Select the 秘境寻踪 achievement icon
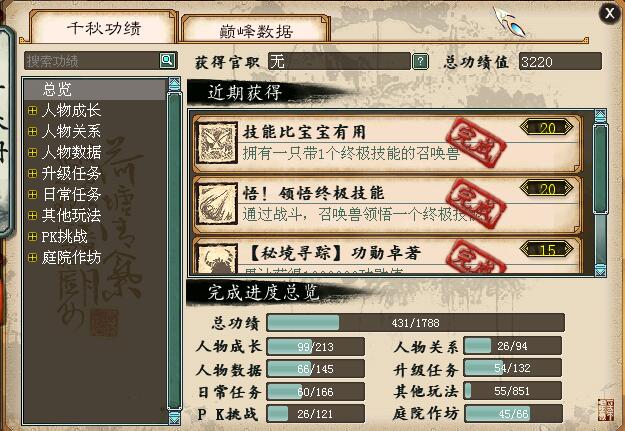 tap(218, 258)
